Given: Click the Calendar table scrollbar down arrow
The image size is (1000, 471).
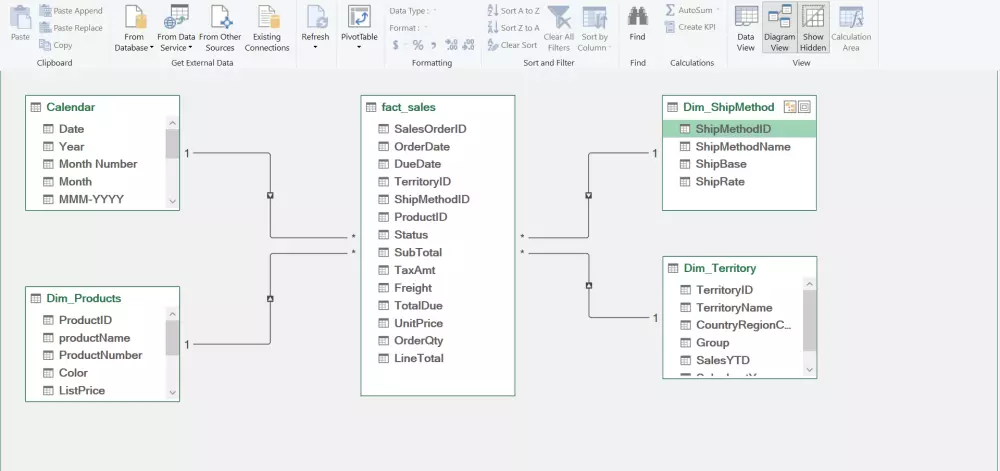Looking at the screenshot, I should [x=172, y=201].
